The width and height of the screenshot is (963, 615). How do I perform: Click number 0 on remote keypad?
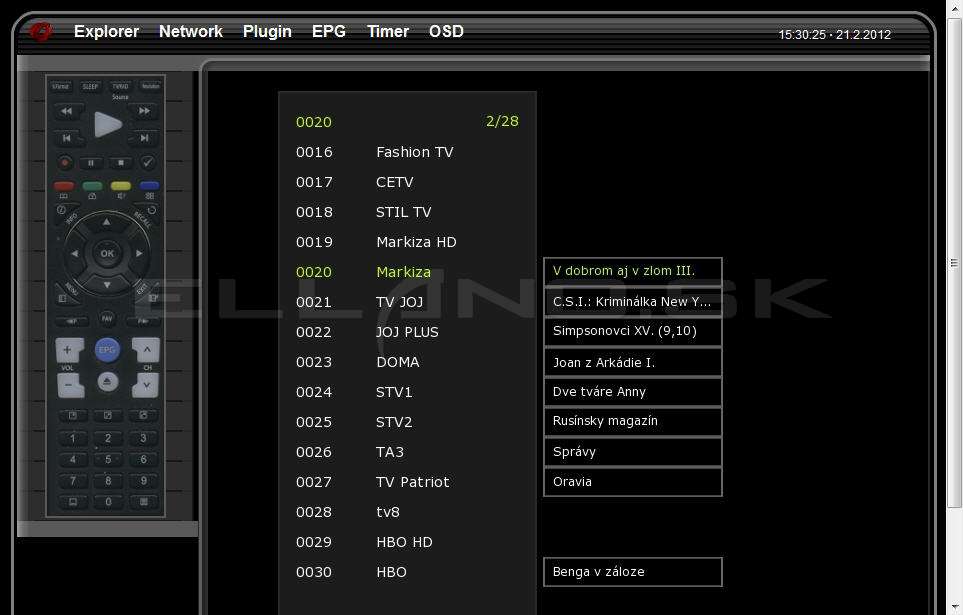(108, 502)
